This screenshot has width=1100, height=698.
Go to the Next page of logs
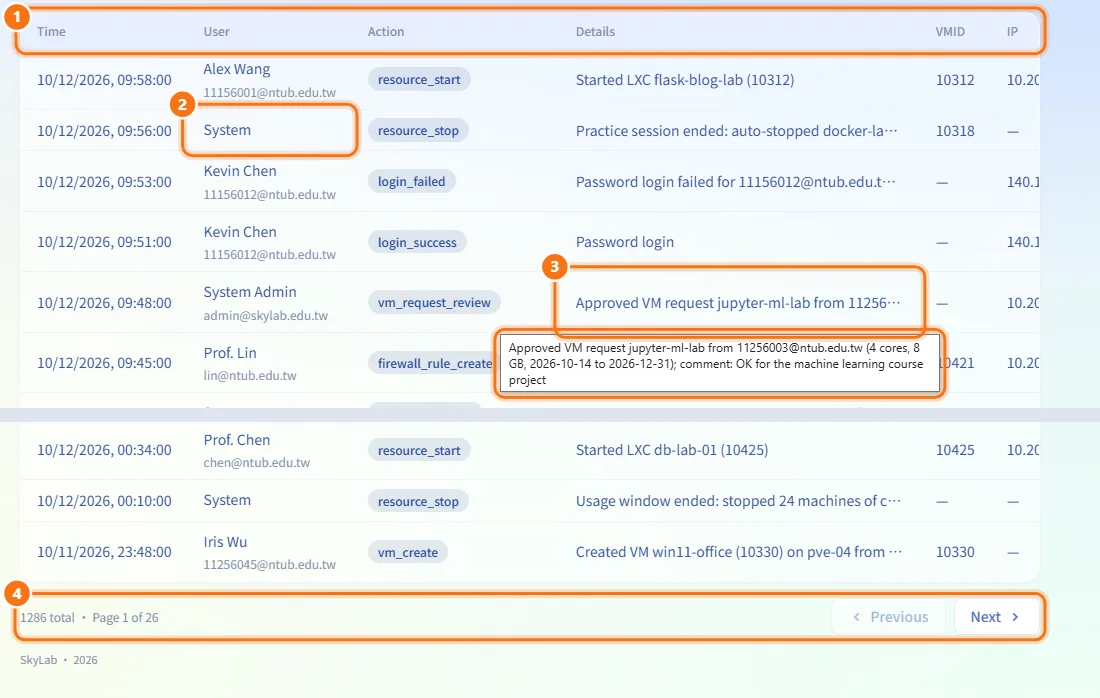(995, 617)
